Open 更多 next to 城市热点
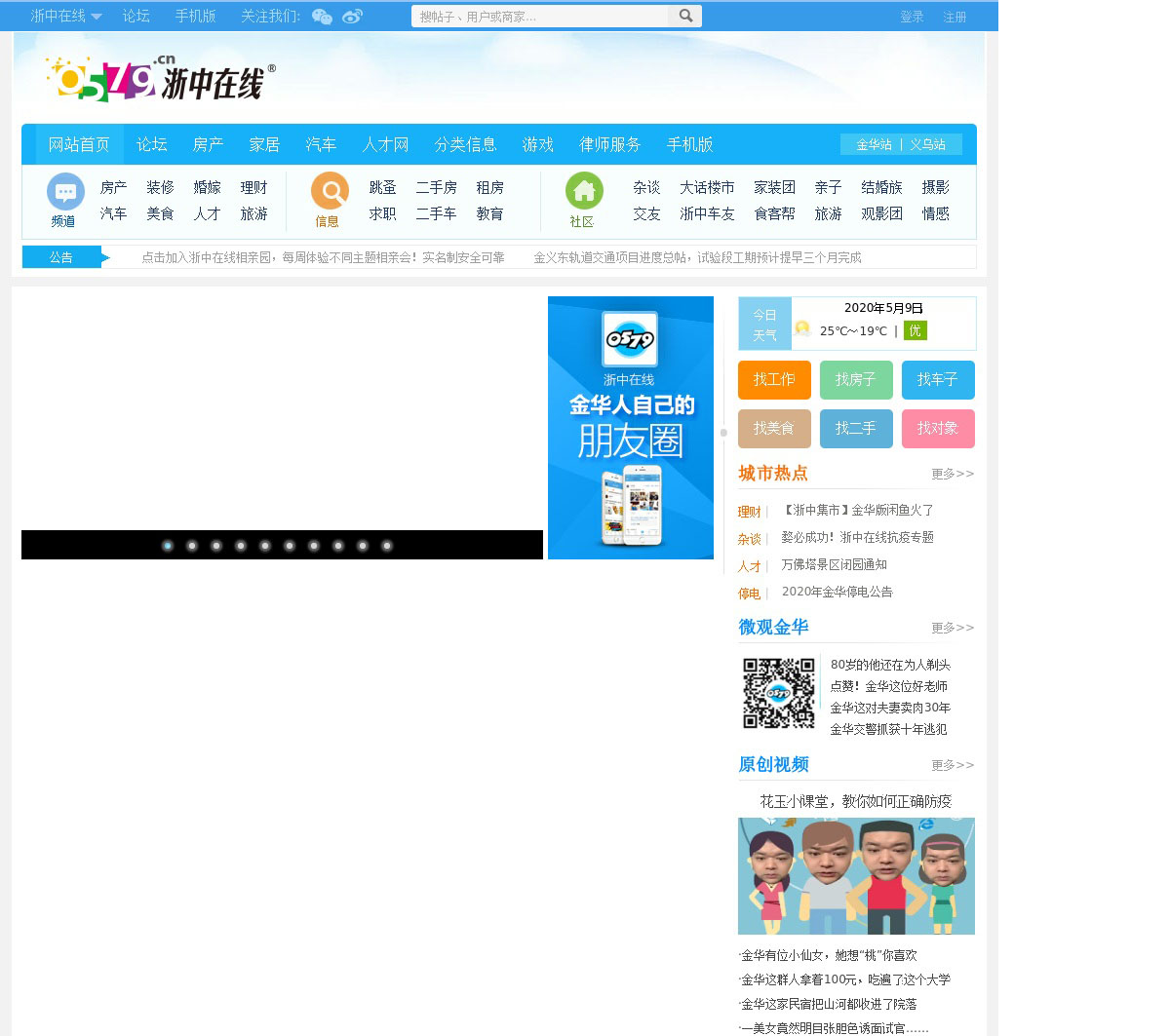 click(953, 474)
